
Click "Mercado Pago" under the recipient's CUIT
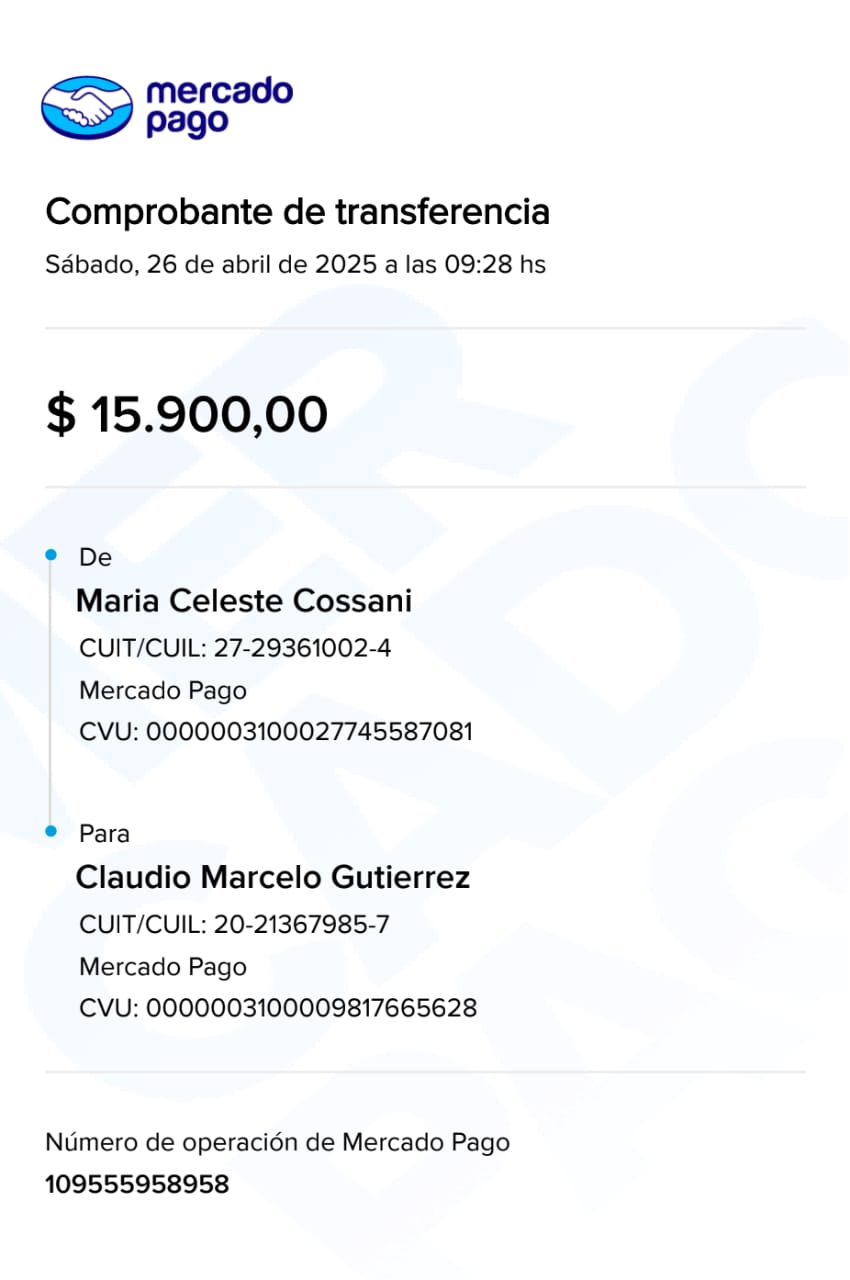coord(162,966)
